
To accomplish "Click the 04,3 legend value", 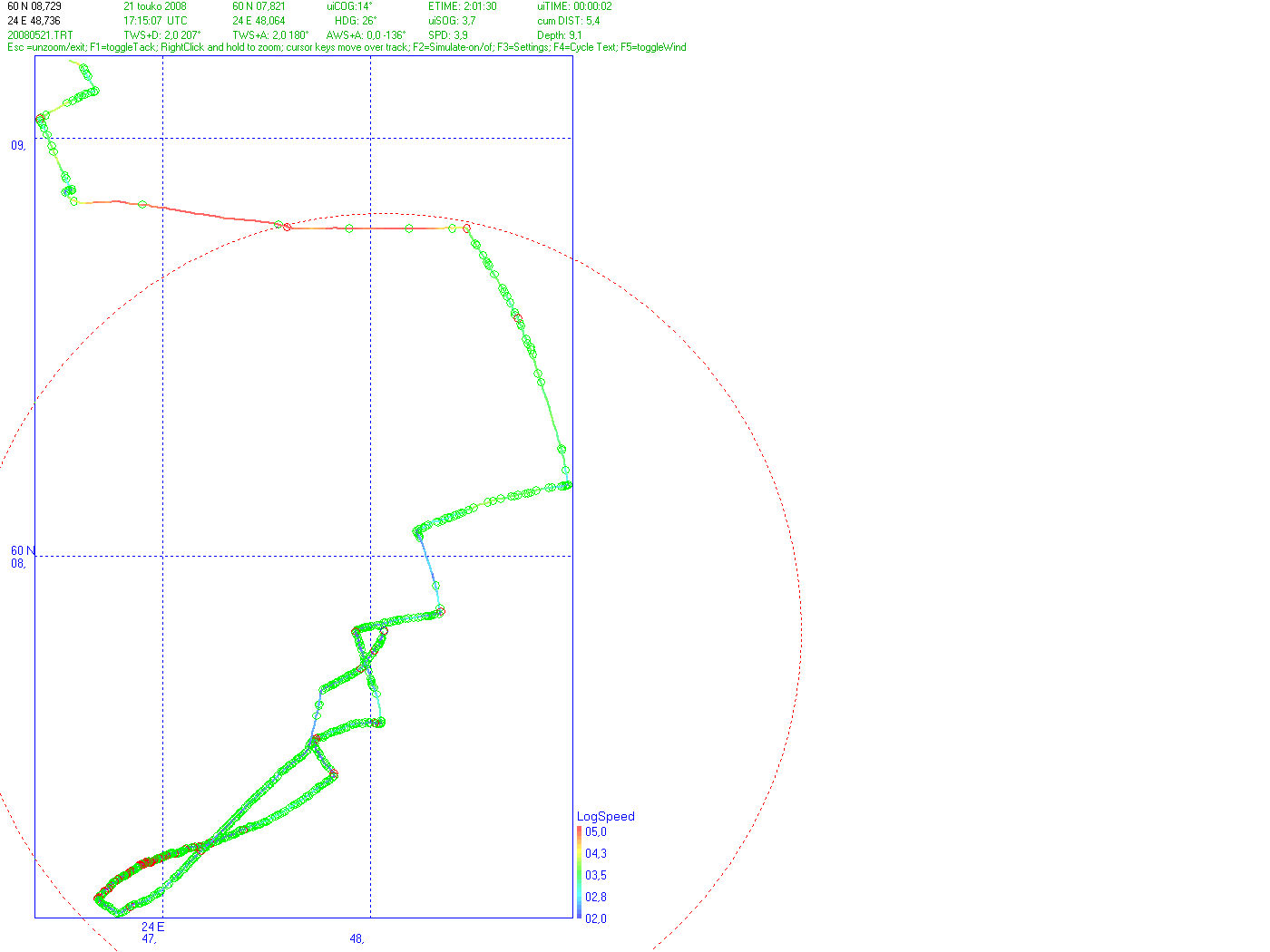I will point(596,853).
